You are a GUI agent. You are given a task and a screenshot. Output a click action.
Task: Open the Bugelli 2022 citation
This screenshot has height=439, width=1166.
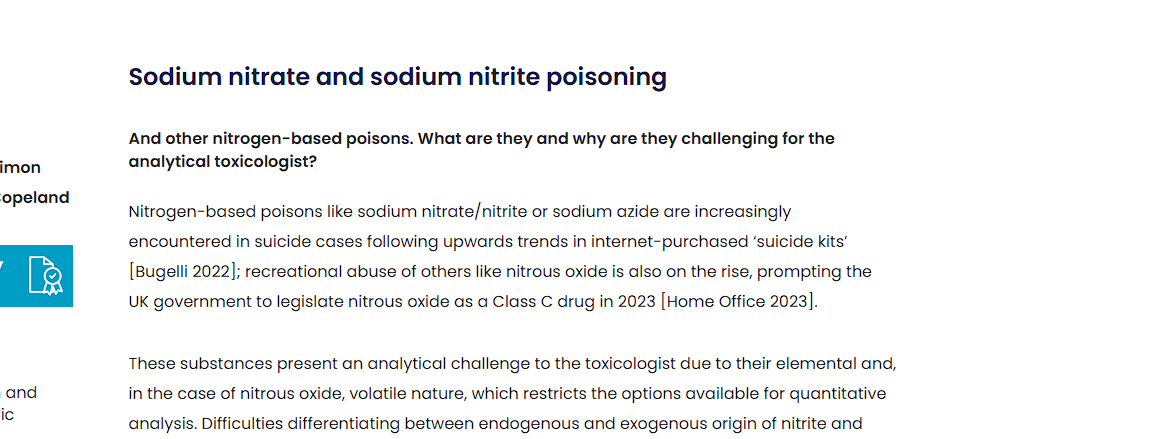(x=184, y=272)
